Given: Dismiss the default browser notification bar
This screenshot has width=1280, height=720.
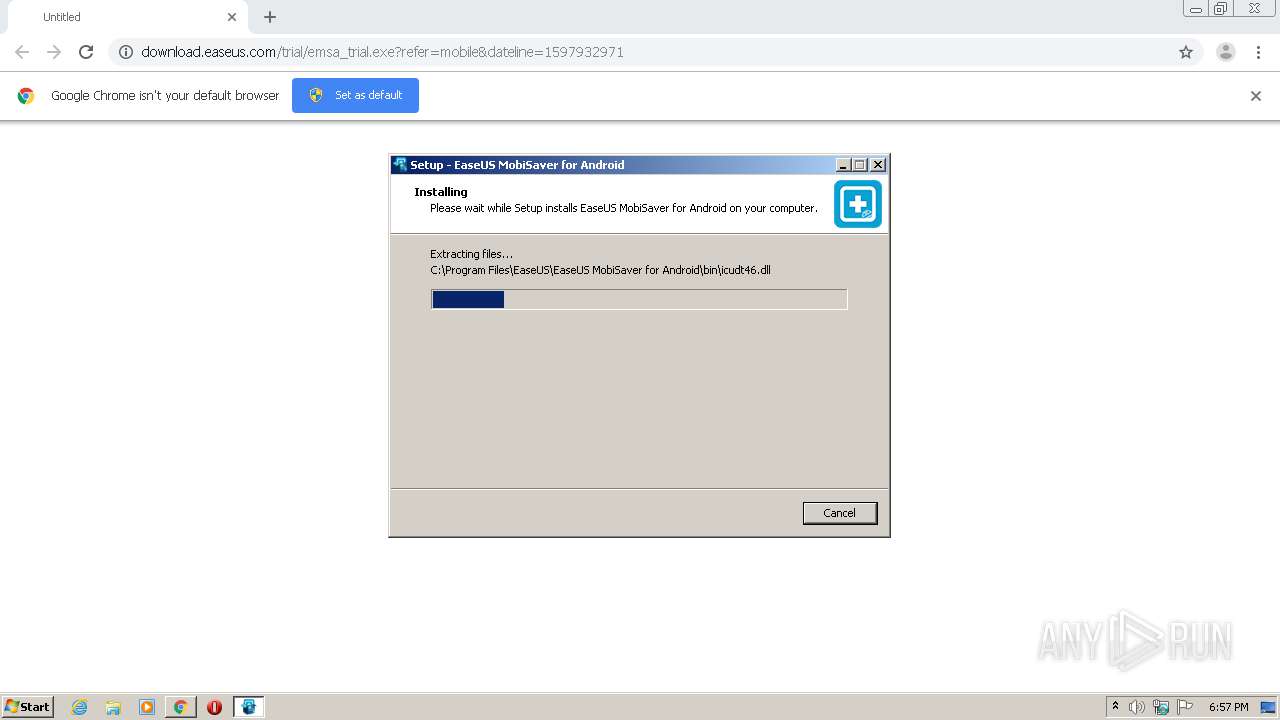Looking at the screenshot, I should click(x=1256, y=96).
